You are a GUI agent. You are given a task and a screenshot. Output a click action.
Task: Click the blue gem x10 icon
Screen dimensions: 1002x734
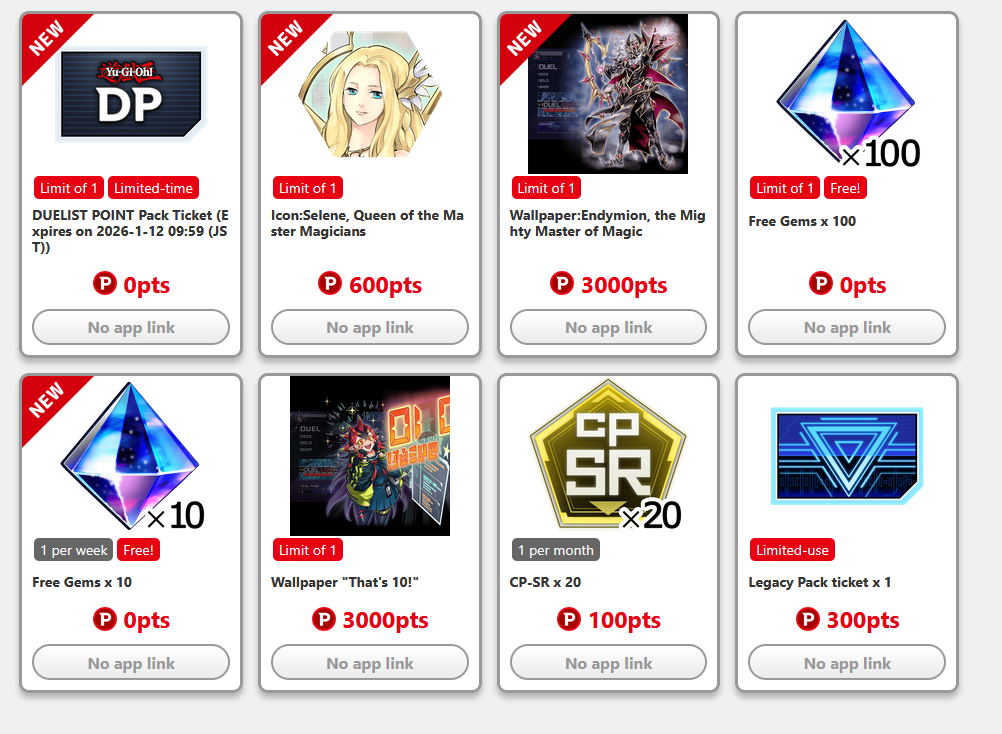tap(132, 455)
